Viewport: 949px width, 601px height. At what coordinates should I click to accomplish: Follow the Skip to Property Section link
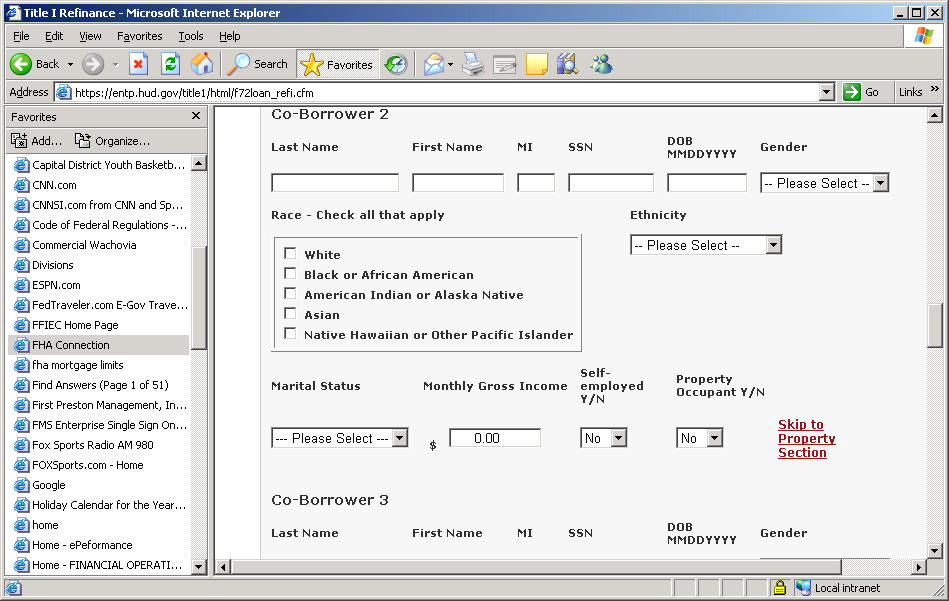click(806, 438)
